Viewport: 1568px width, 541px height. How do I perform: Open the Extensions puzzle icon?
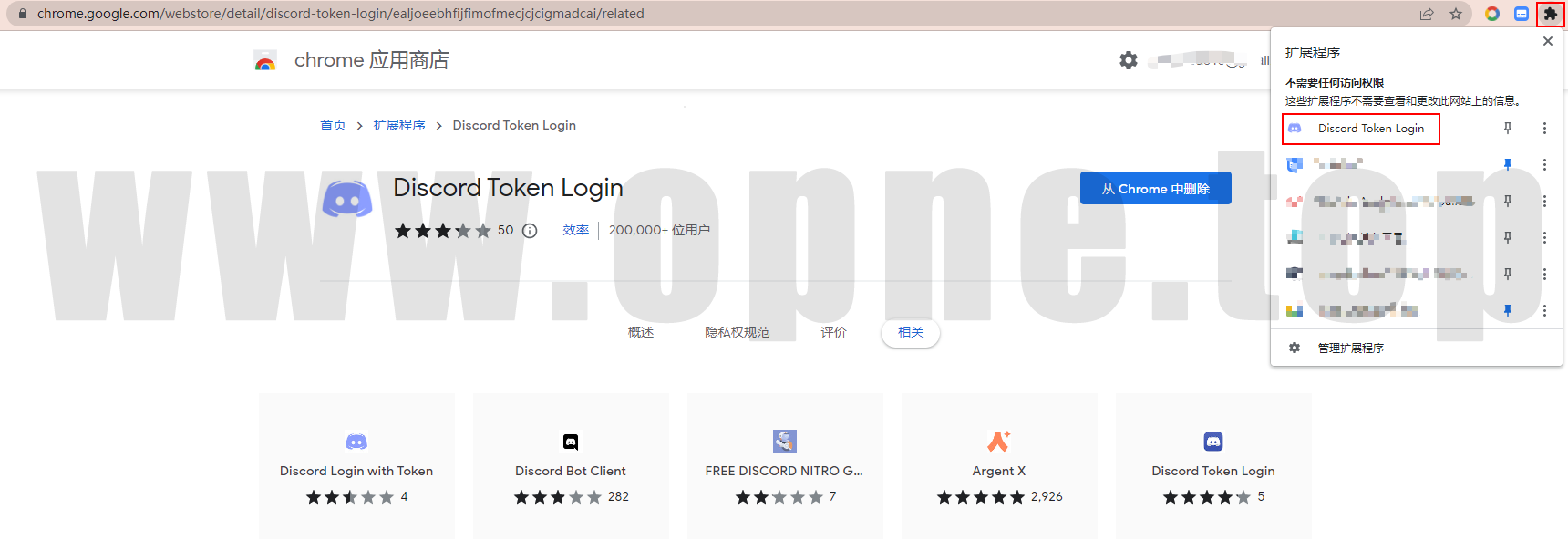pyautogui.click(x=1550, y=14)
